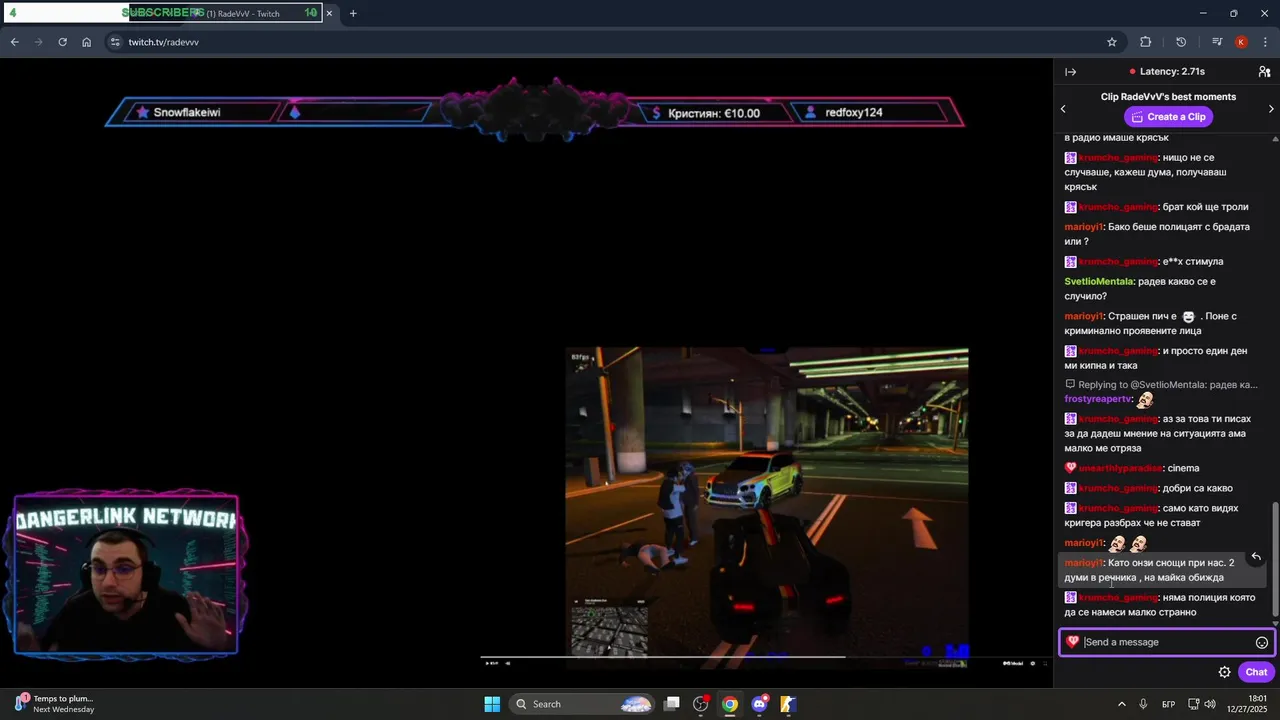Open OBS Studio from the taskbar
This screenshot has height=720, width=1280.
(701, 704)
